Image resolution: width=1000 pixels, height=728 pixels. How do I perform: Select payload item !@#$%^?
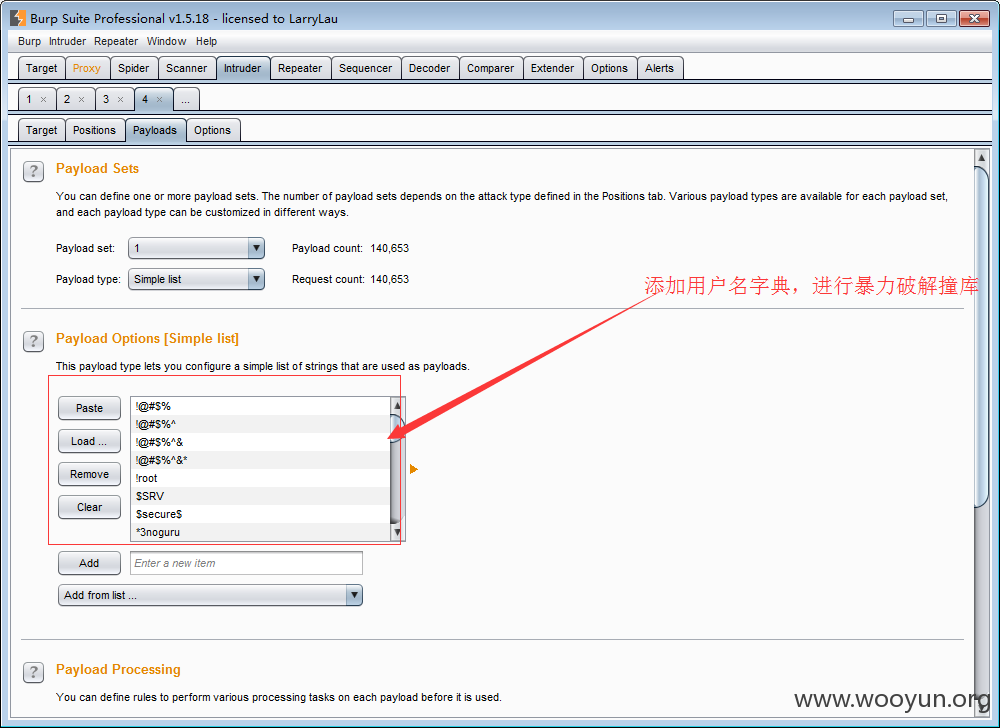pyautogui.click(x=260, y=424)
